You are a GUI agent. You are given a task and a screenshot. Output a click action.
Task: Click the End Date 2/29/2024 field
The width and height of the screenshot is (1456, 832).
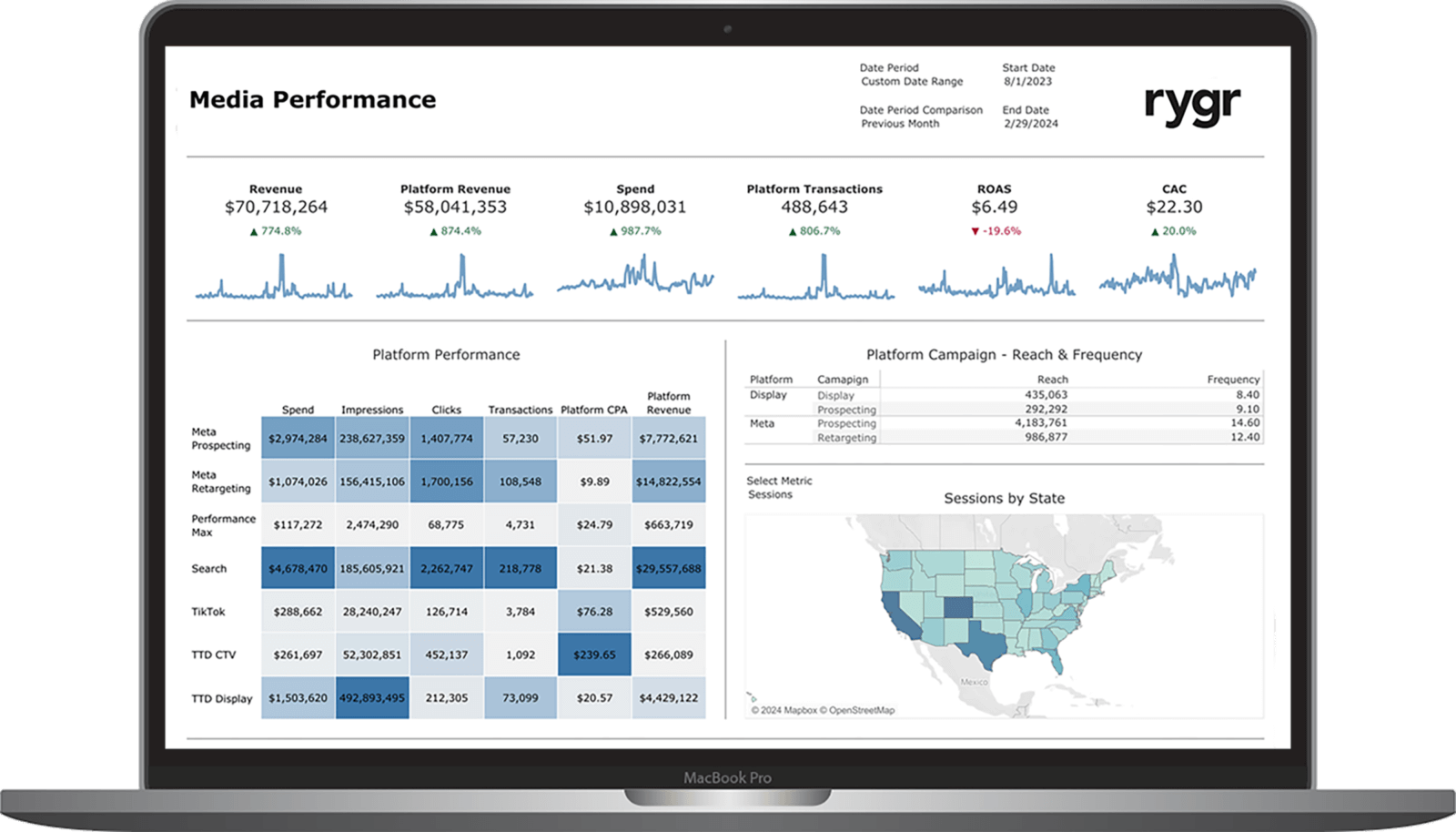point(1030,124)
